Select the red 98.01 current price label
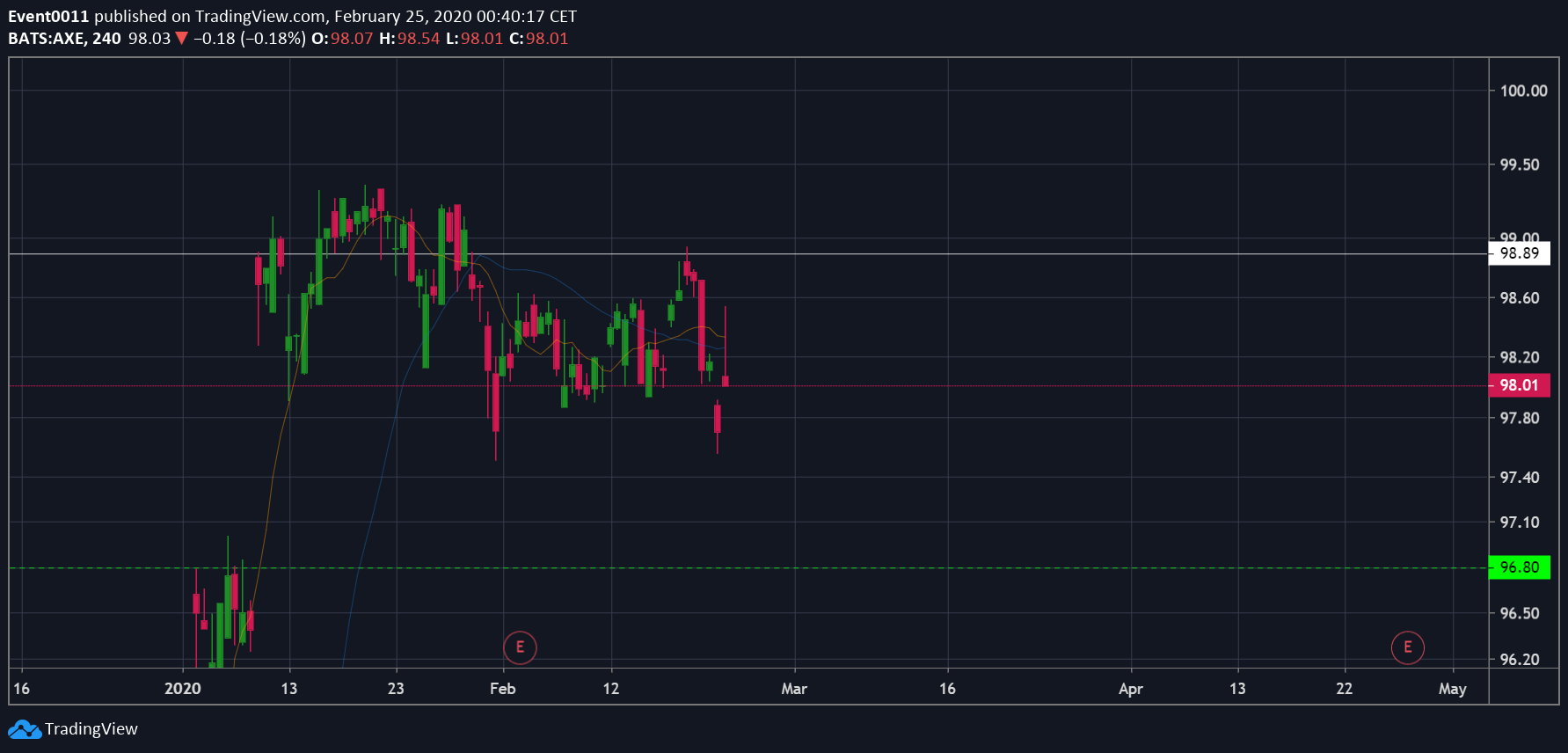This screenshot has width=1568, height=753. pyautogui.click(x=1519, y=385)
